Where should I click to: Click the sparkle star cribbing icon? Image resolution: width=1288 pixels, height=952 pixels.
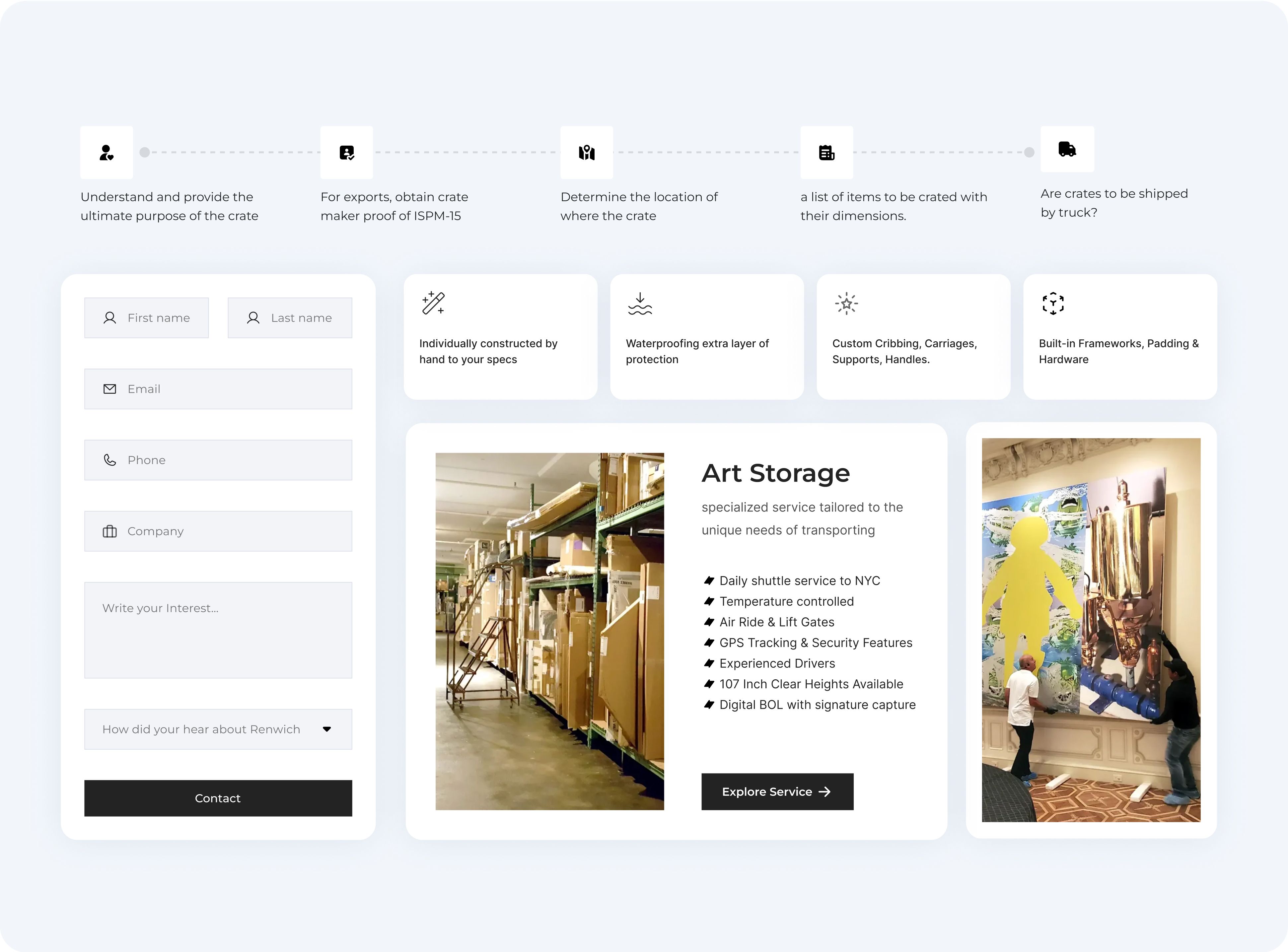tap(846, 304)
